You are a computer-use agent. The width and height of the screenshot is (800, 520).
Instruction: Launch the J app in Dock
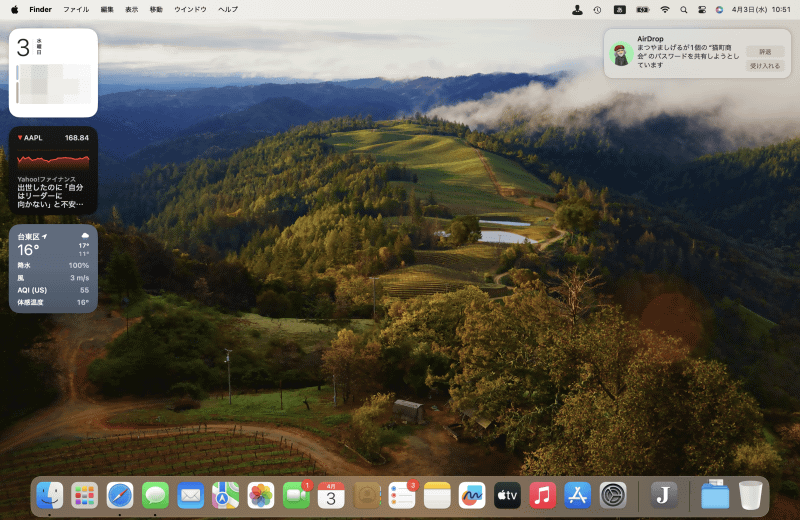pyautogui.click(x=664, y=495)
